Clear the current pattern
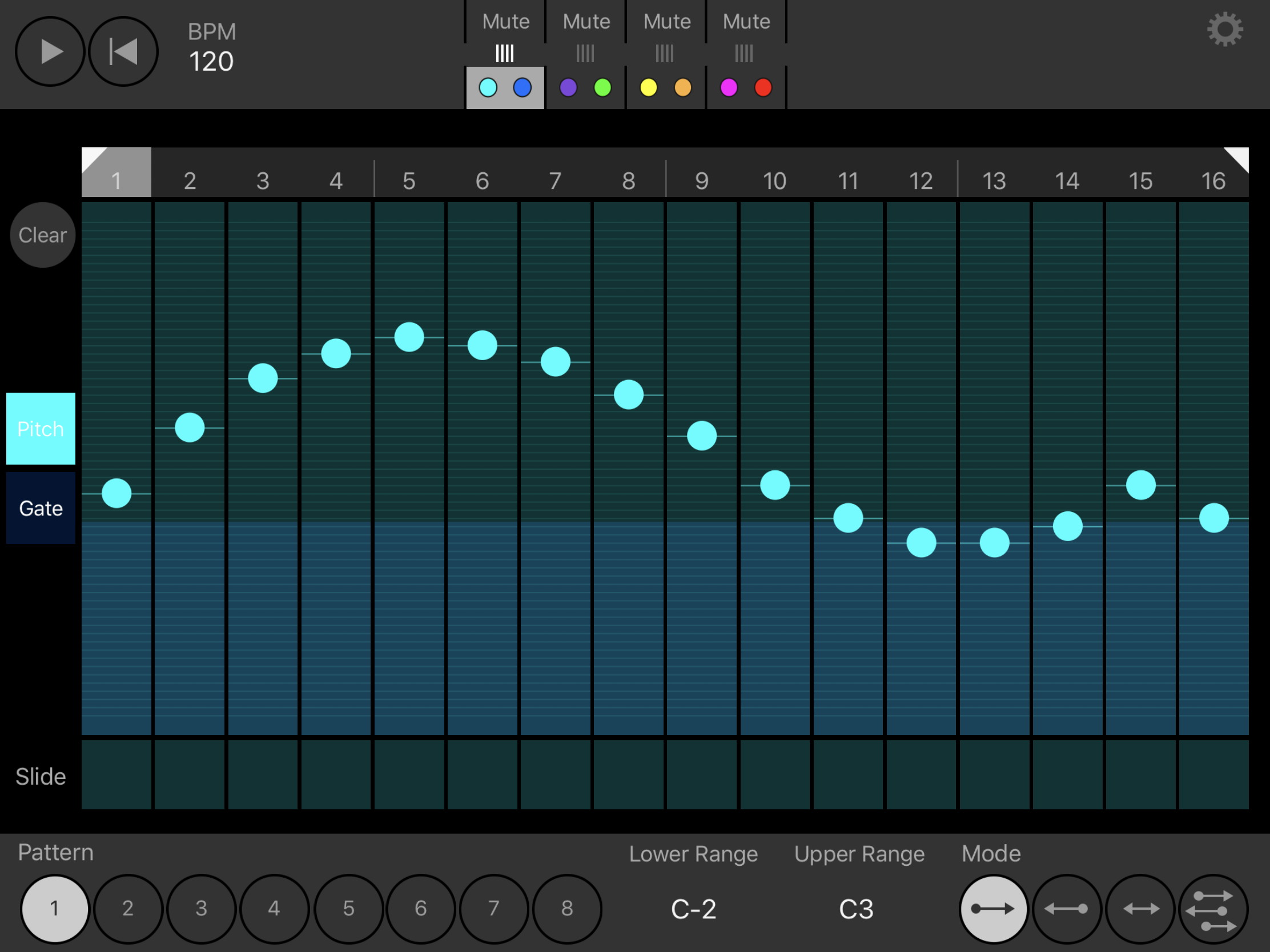Viewport: 1270px width, 952px height. [42, 235]
